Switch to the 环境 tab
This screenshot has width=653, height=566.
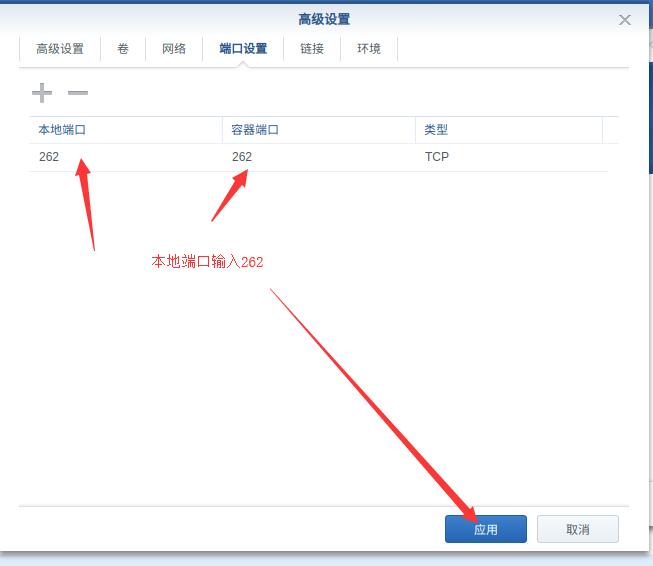[x=369, y=48]
